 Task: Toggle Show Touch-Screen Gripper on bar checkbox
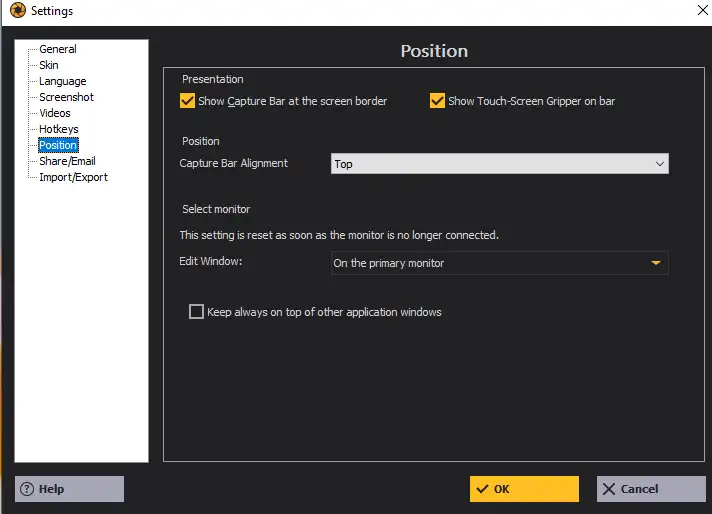point(437,100)
